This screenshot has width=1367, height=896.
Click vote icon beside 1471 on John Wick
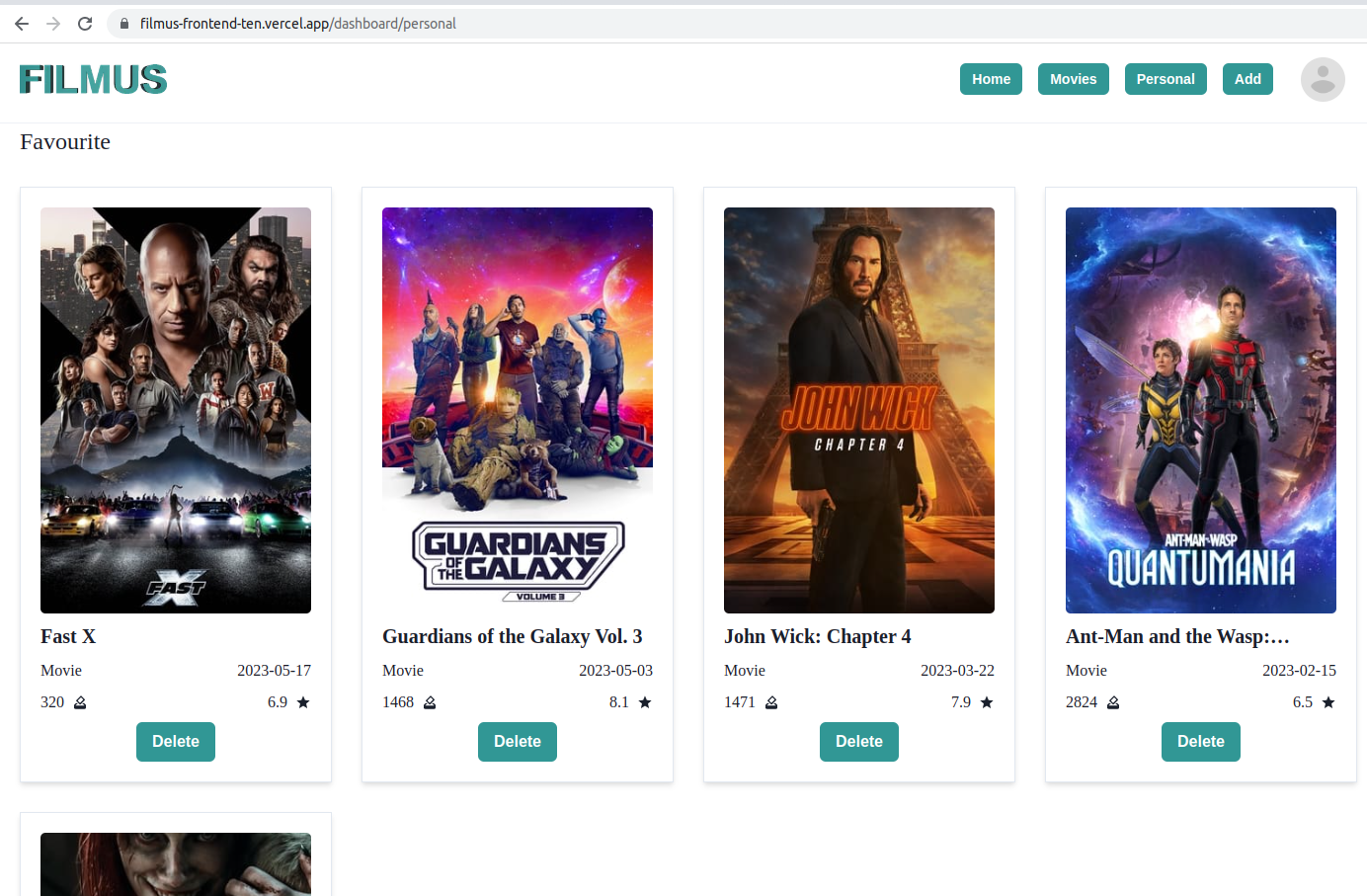[771, 702]
